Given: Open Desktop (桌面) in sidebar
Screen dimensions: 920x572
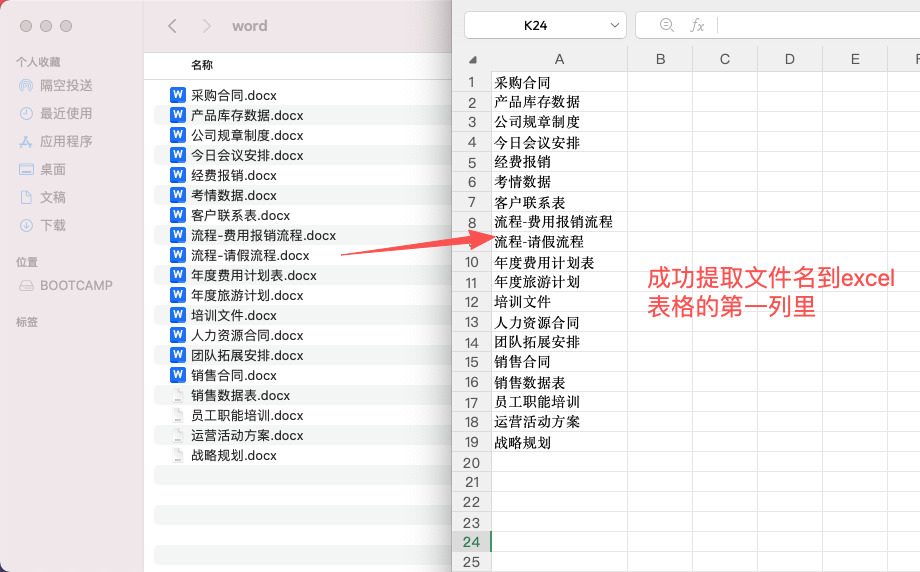Looking at the screenshot, I should (x=42, y=170).
